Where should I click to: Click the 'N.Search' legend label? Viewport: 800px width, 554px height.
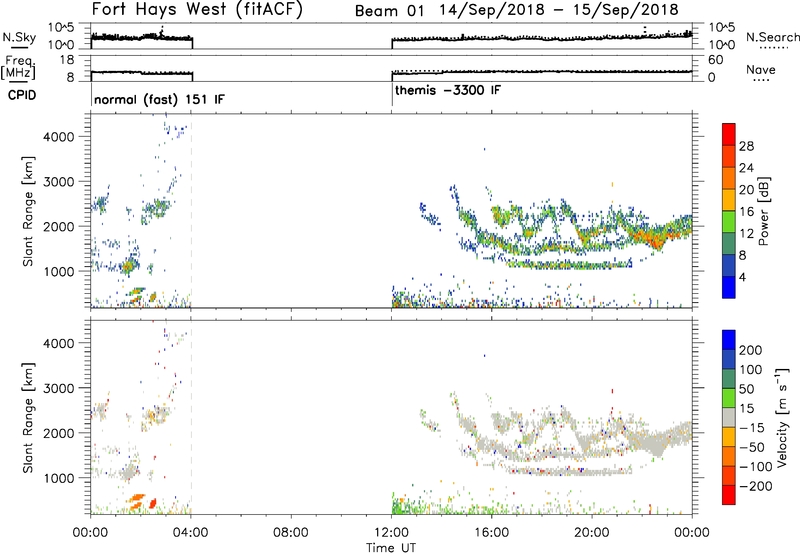point(772,37)
